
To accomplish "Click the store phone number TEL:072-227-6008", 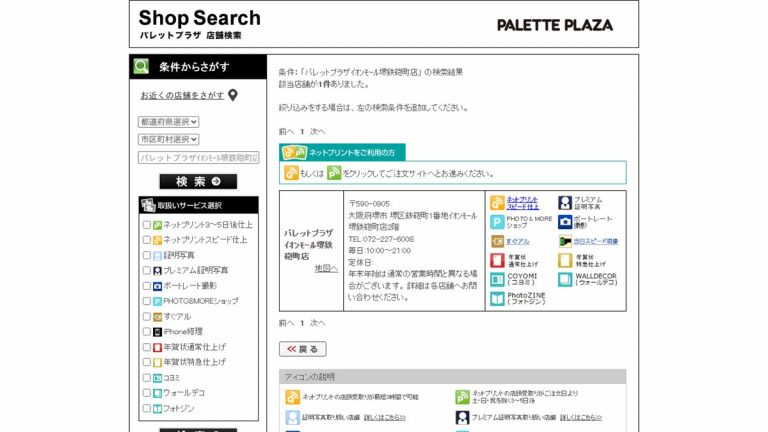I will pyautogui.click(x=381, y=239).
